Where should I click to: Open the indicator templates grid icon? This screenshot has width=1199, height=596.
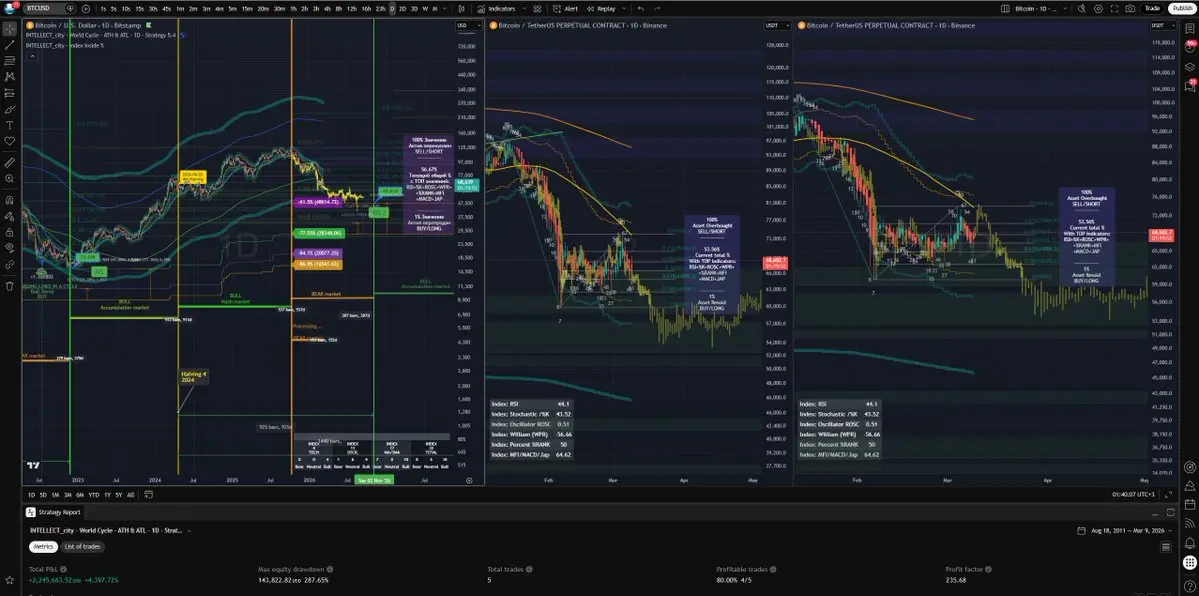pyautogui.click(x=537, y=8)
